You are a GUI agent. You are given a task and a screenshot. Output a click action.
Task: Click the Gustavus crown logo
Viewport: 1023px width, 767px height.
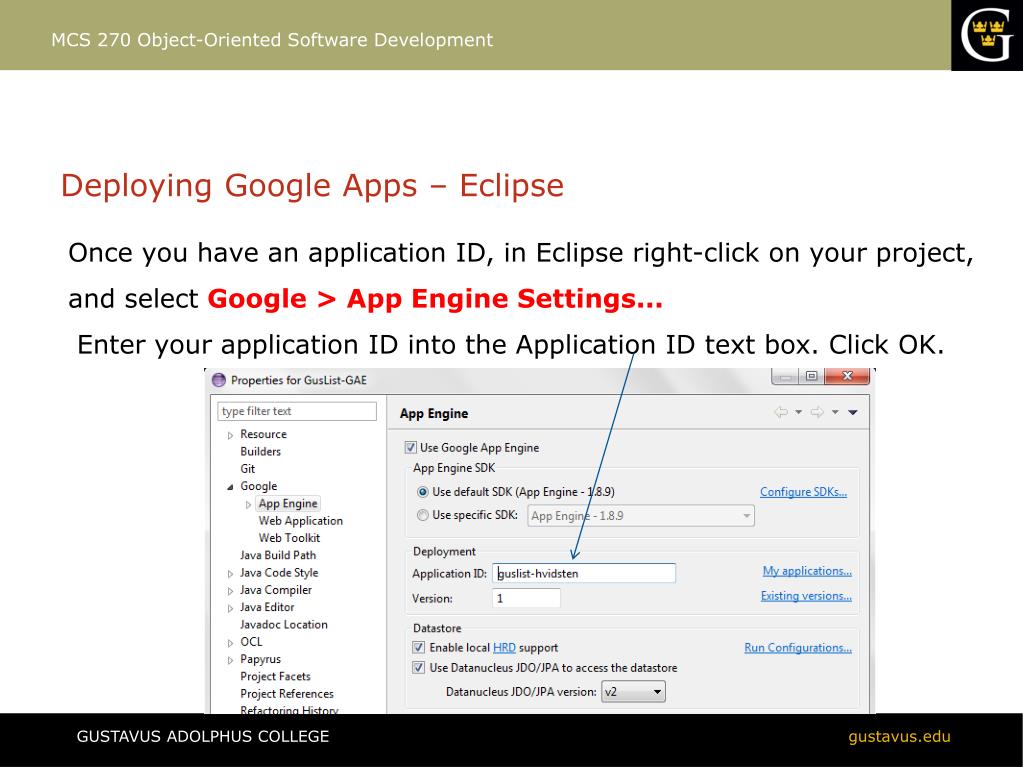986,35
